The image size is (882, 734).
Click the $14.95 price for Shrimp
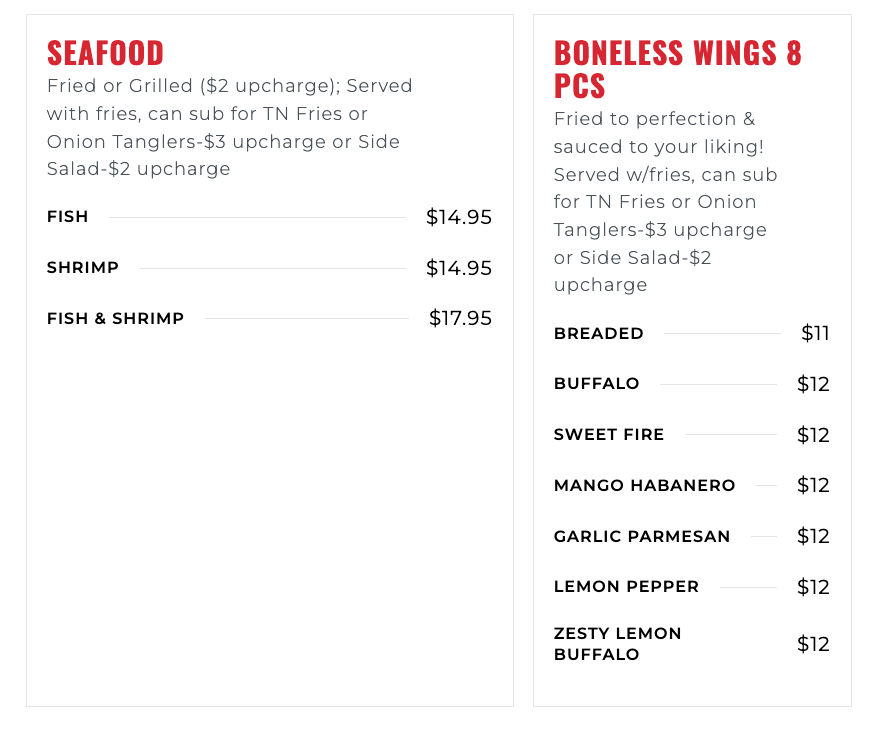[458, 268]
